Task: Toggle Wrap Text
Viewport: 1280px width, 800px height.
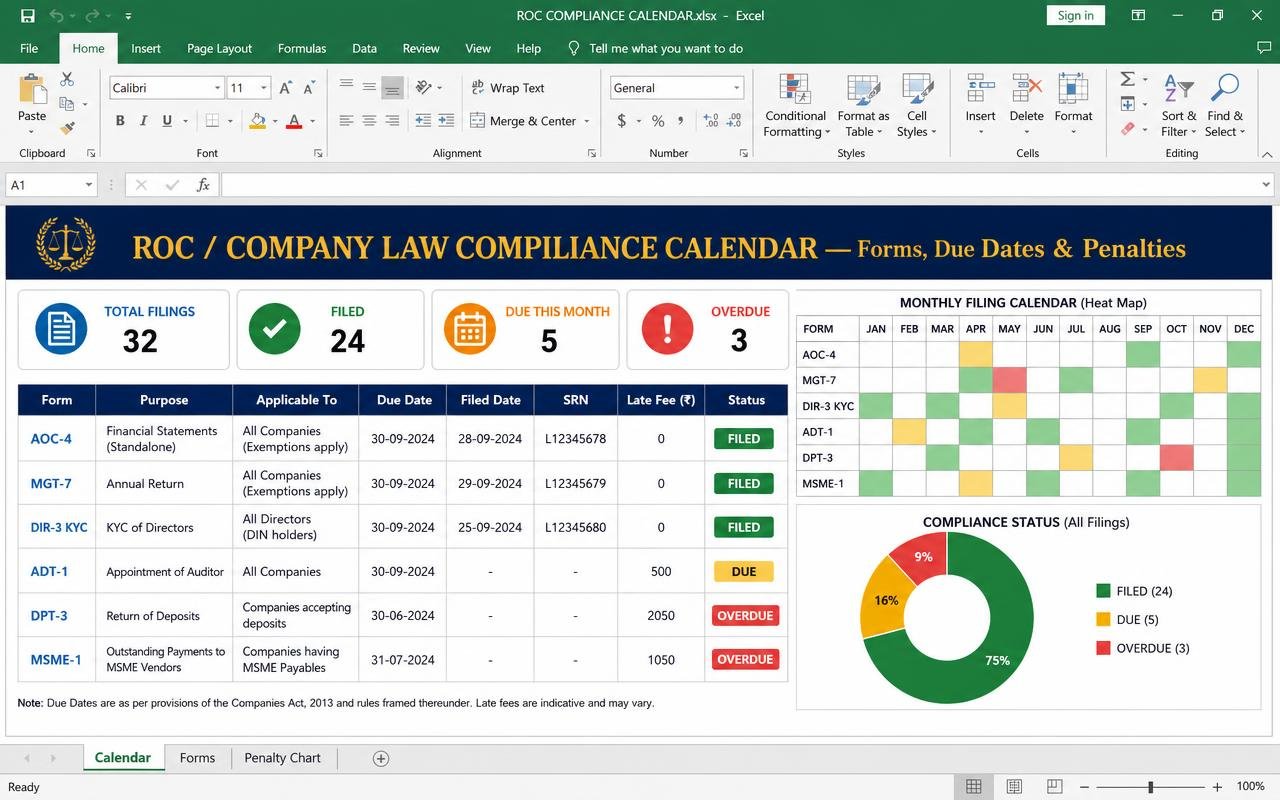Action: (507, 88)
